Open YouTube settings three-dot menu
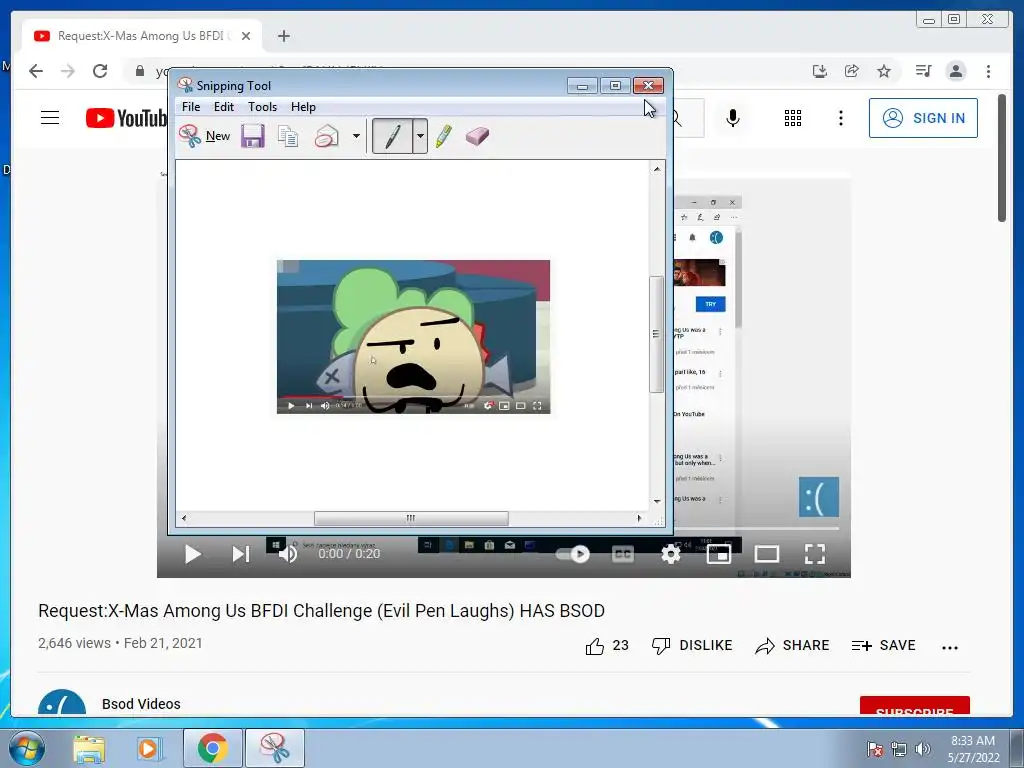 pos(840,118)
